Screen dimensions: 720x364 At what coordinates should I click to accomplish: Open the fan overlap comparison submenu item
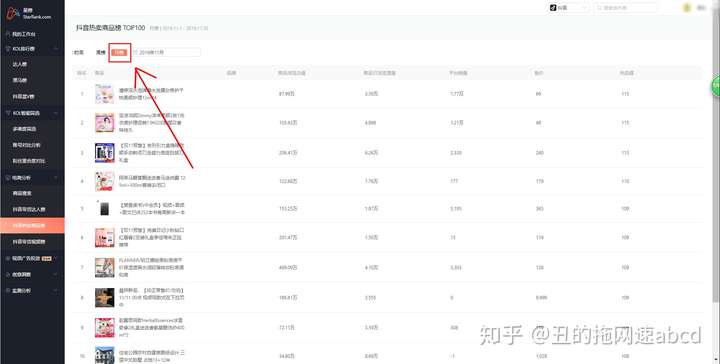click(x=28, y=161)
